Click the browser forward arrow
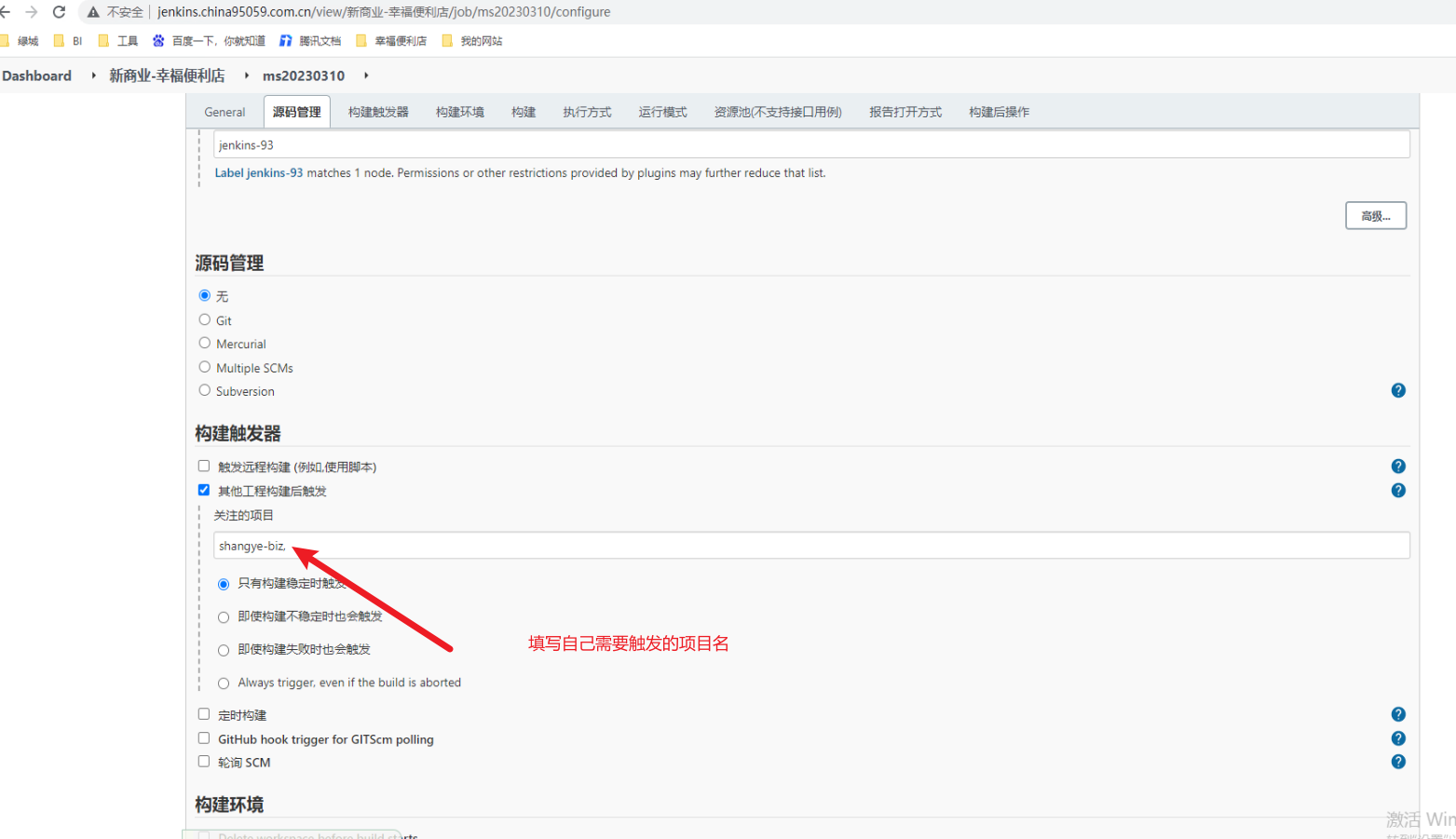Viewport: 1456px width, 839px height. 31,12
